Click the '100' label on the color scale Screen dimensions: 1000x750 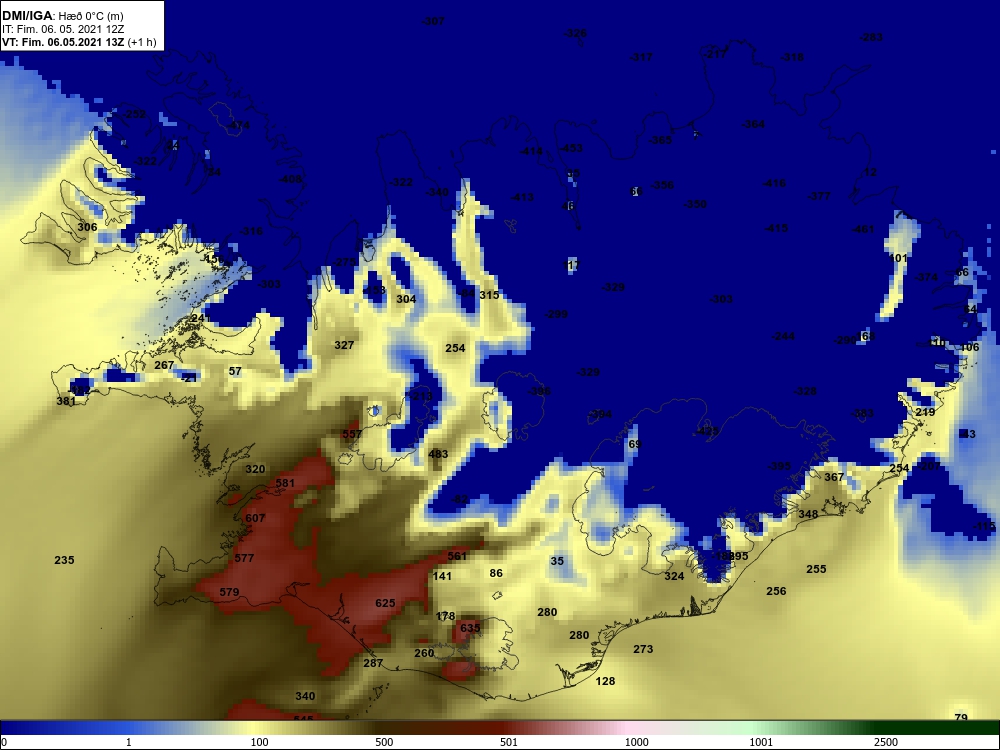pyautogui.click(x=260, y=742)
